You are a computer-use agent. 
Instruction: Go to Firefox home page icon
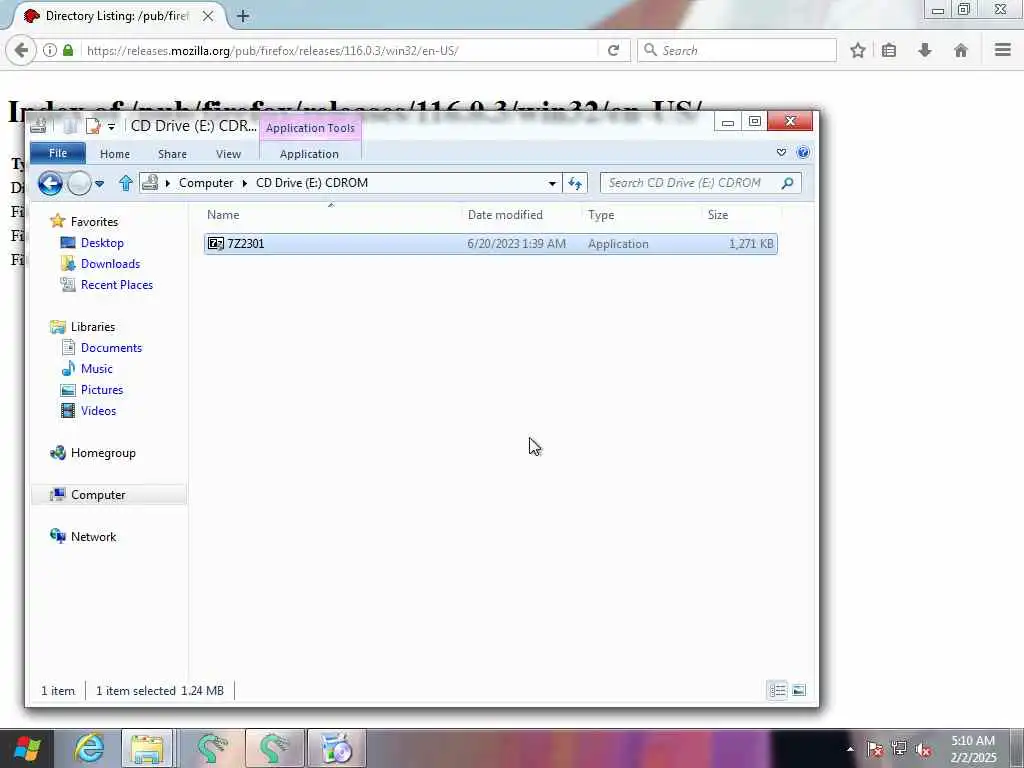961,50
